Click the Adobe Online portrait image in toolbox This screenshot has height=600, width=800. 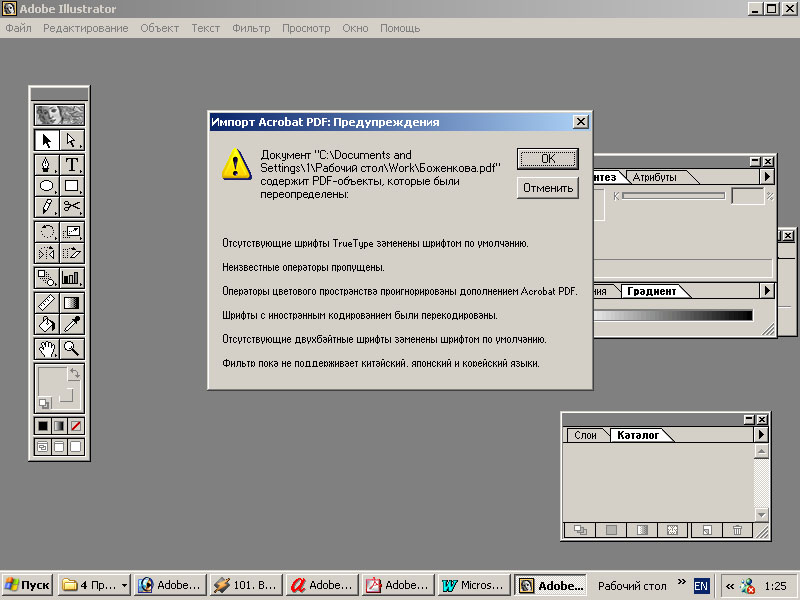tap(59, 115)
